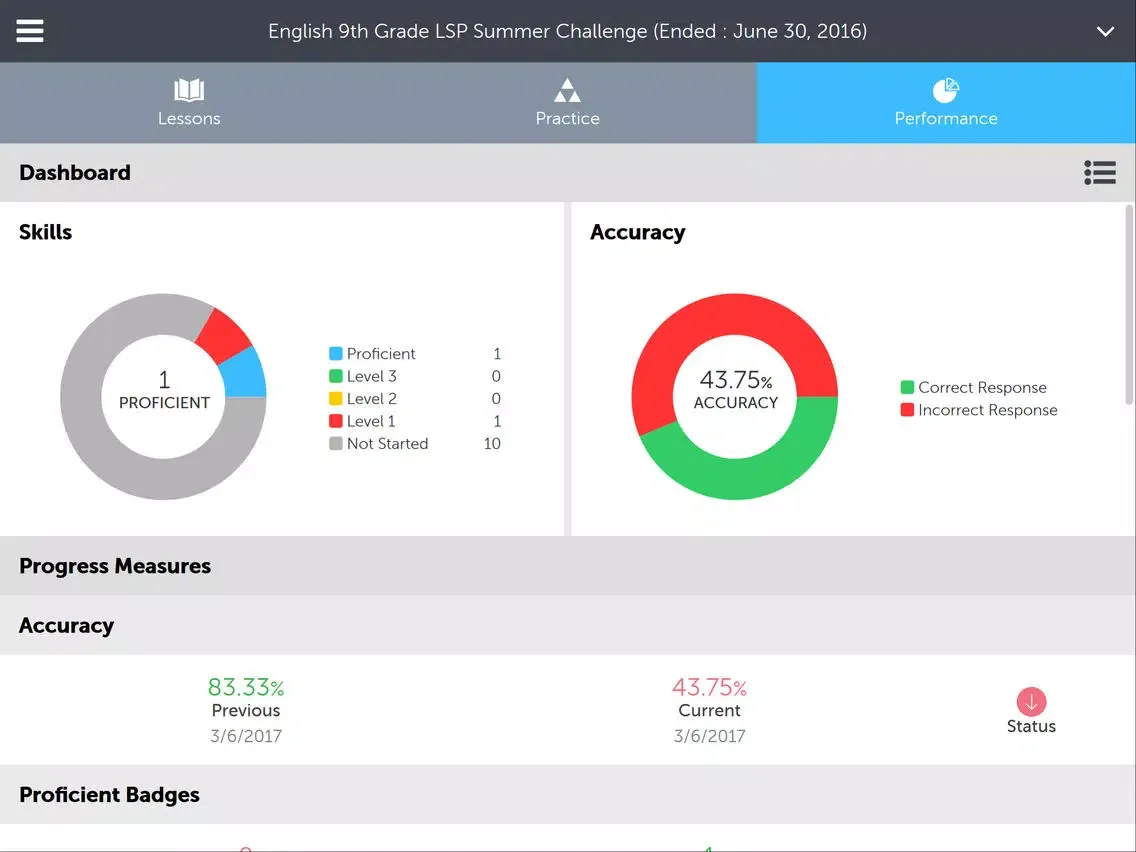
Task: Click the Skills donut chart center
Action: tap(164, 391)
